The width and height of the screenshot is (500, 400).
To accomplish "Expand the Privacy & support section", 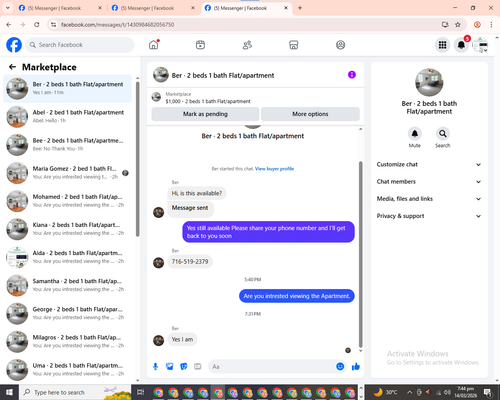I will click(429, 216).
